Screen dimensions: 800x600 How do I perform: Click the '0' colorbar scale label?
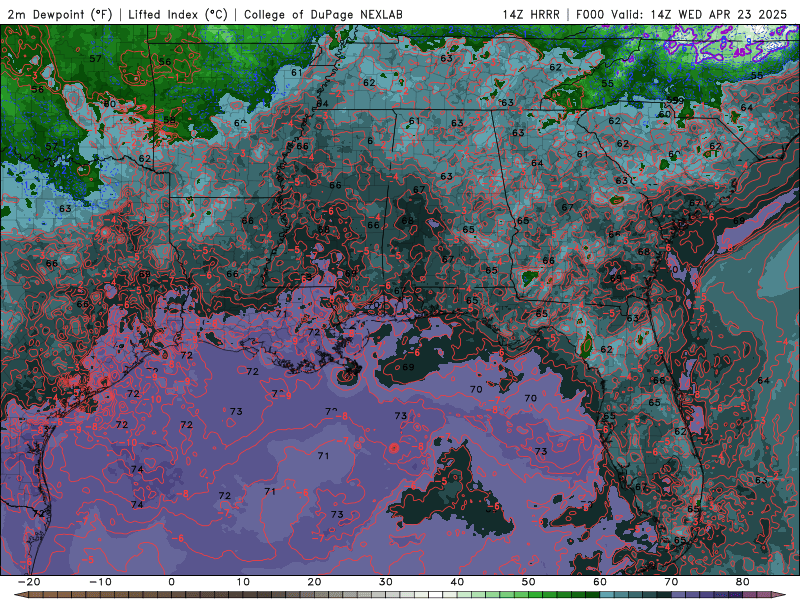[x=171, y=582]
